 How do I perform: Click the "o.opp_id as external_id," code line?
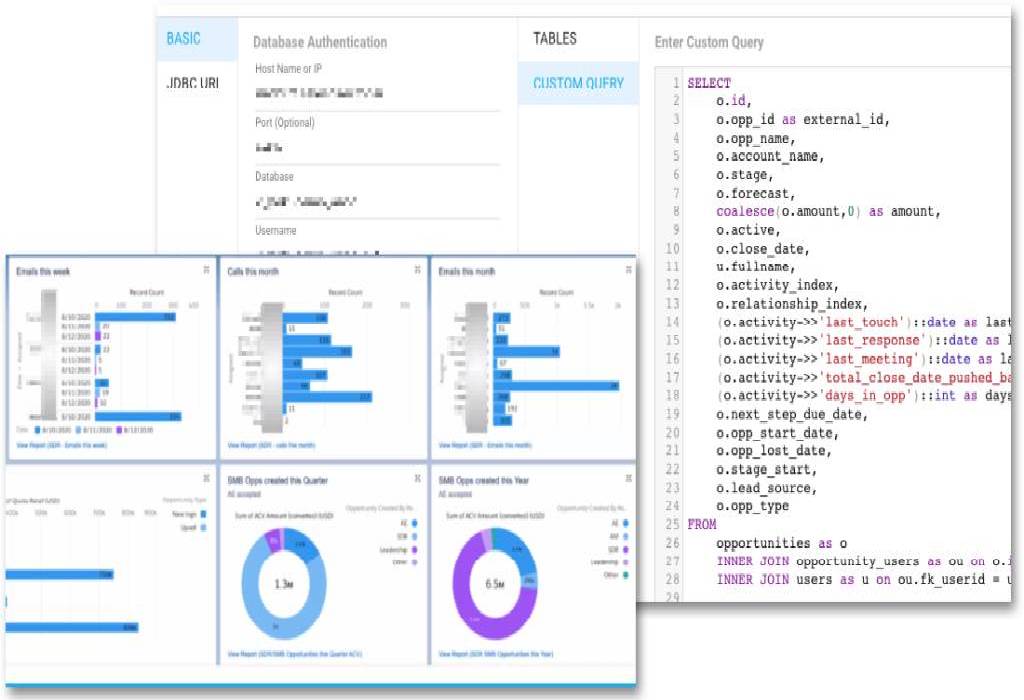(x=803, y=119)
